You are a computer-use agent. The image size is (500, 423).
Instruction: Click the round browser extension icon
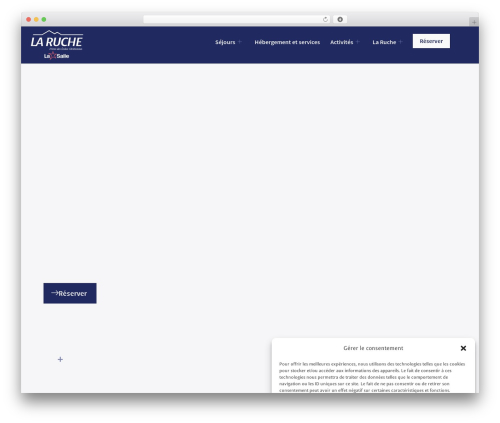pos(340,19)
